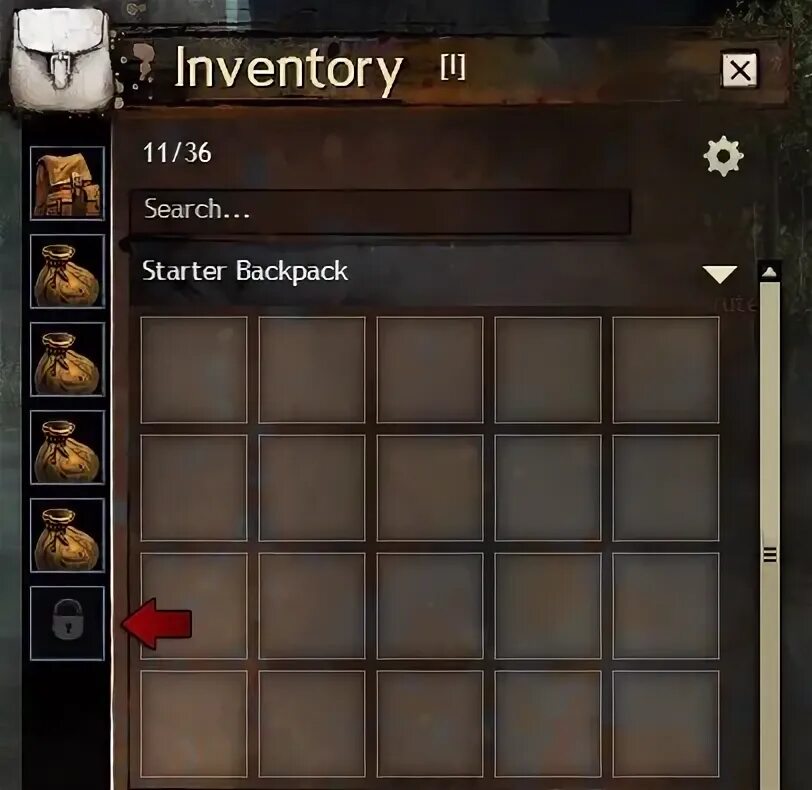Select the middle slot in second row
The height and width of the screenshot is (790, 812).
point(430,488)
